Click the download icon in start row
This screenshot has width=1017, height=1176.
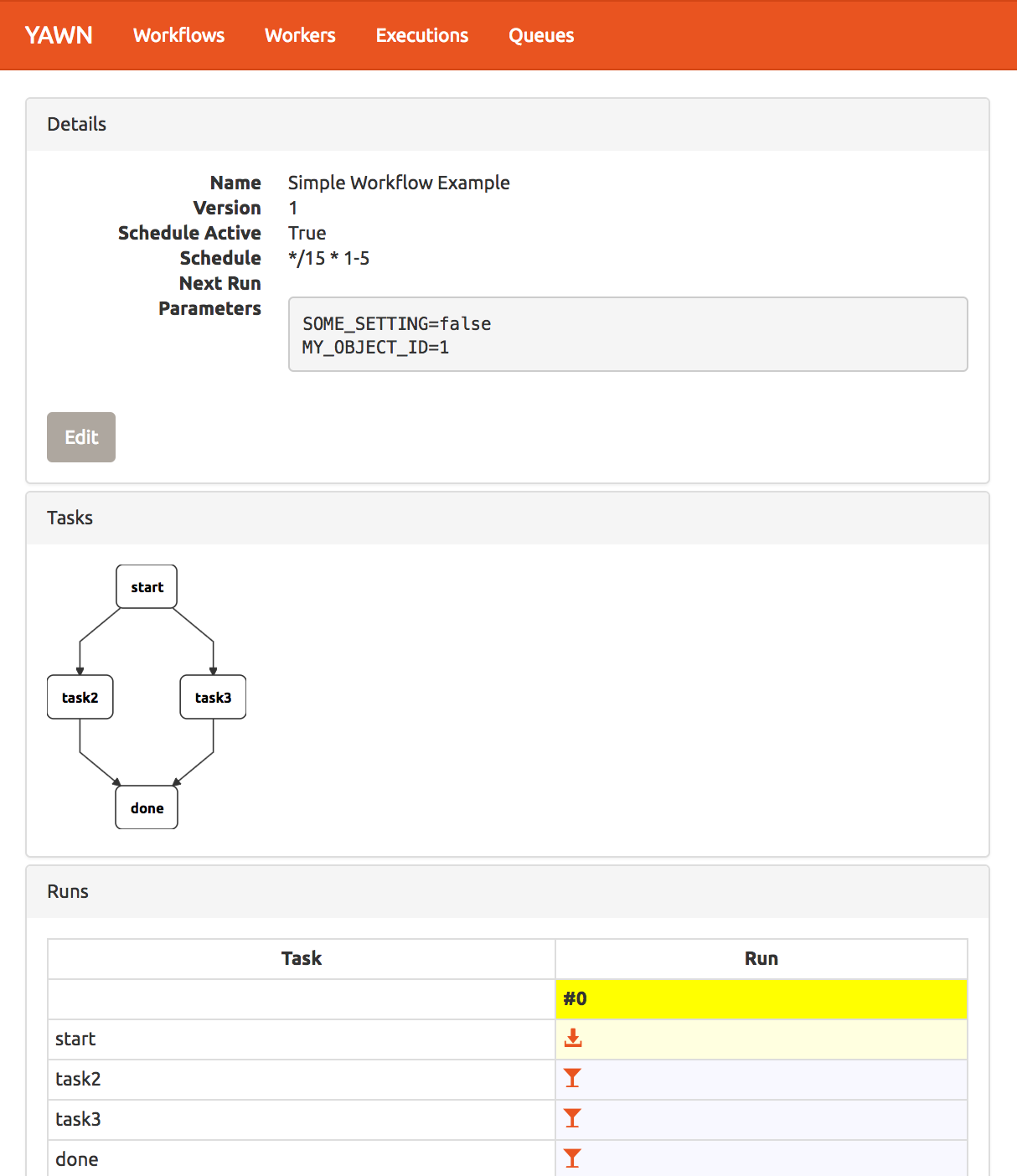[573, 1039]
